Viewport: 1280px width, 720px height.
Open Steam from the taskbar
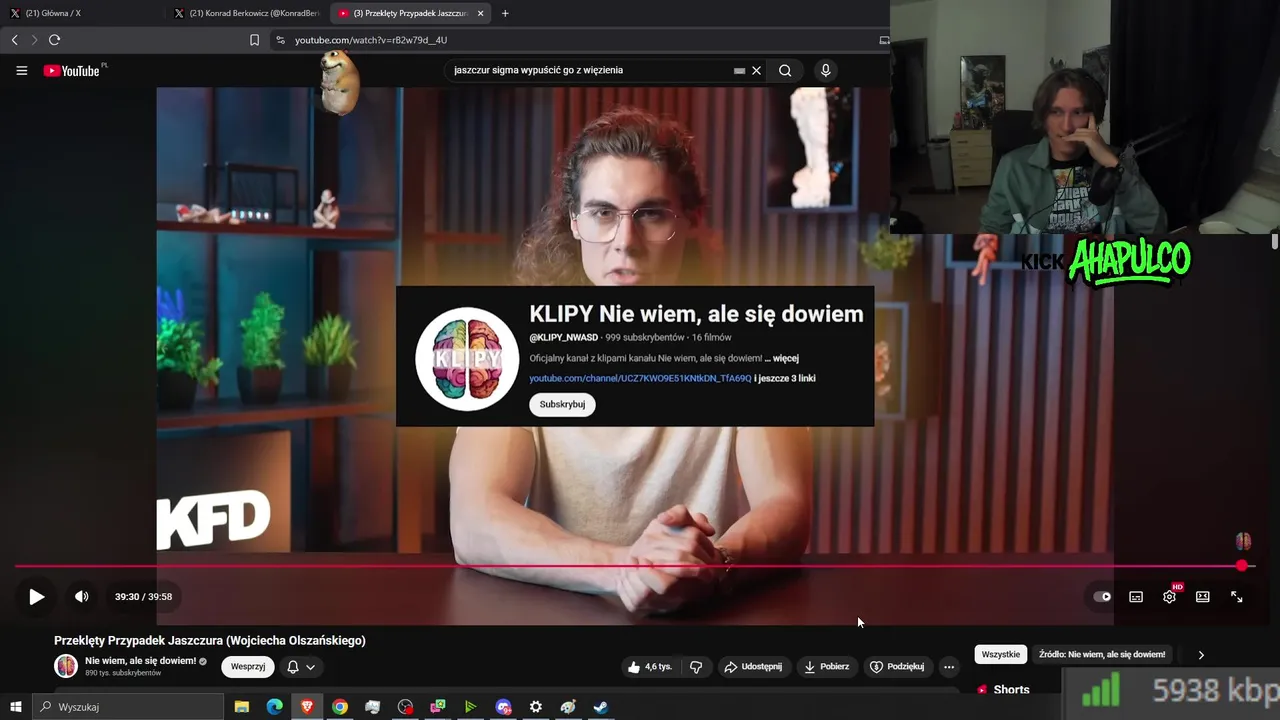pos(601,707)
